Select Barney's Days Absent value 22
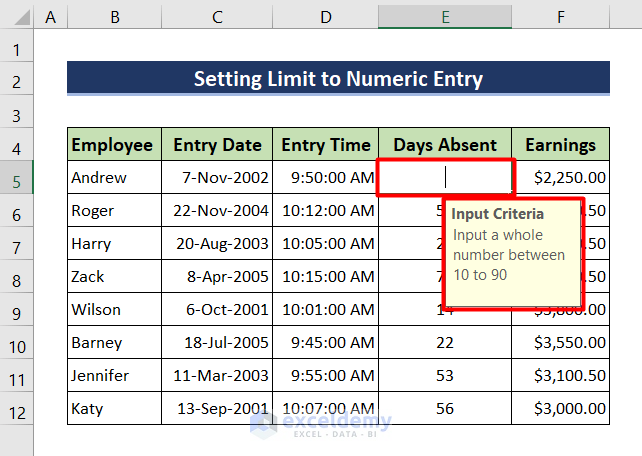 (x=445, y=343)
